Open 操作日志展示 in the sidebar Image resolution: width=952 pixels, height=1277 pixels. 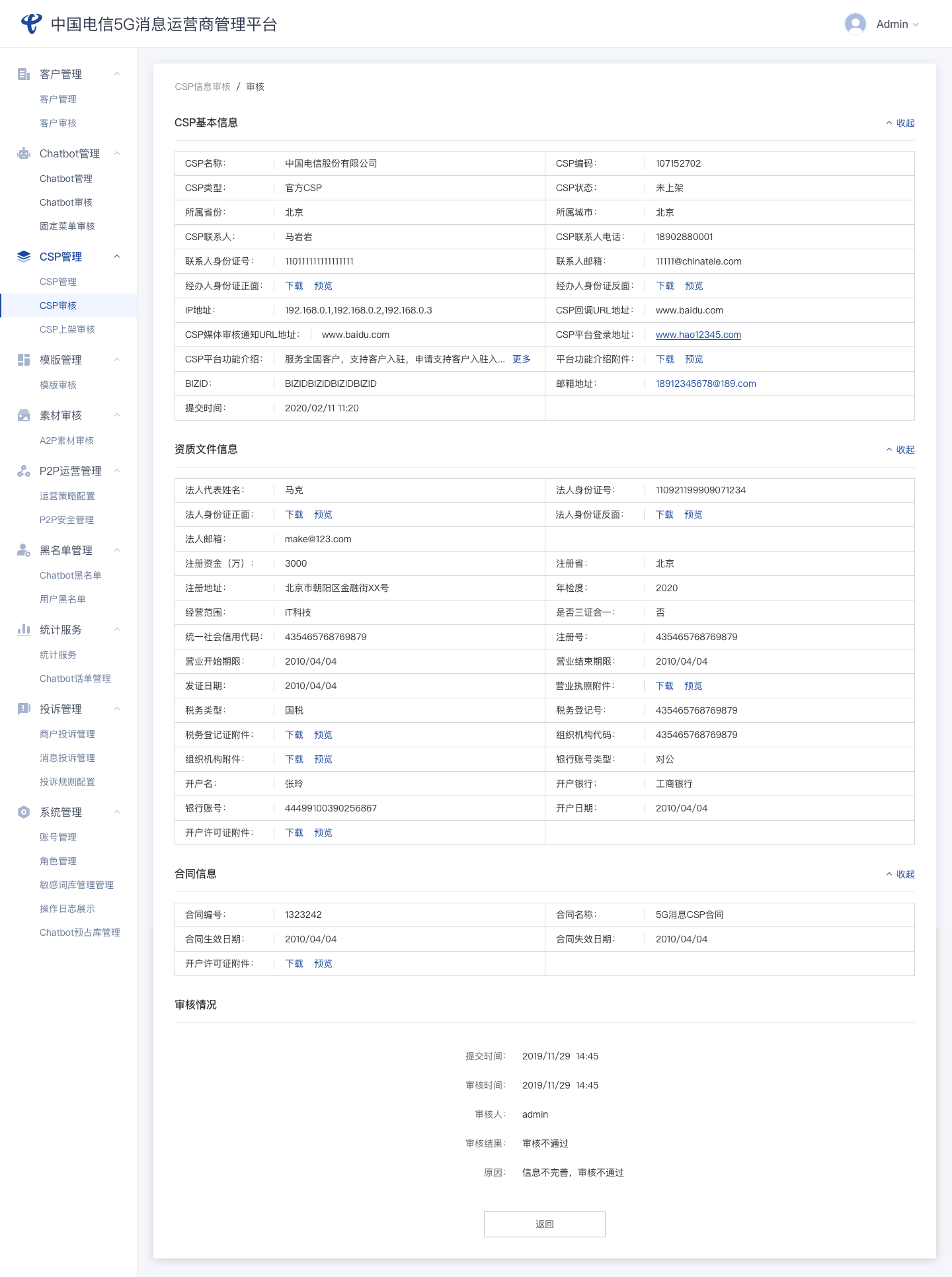tap(67, 909)
